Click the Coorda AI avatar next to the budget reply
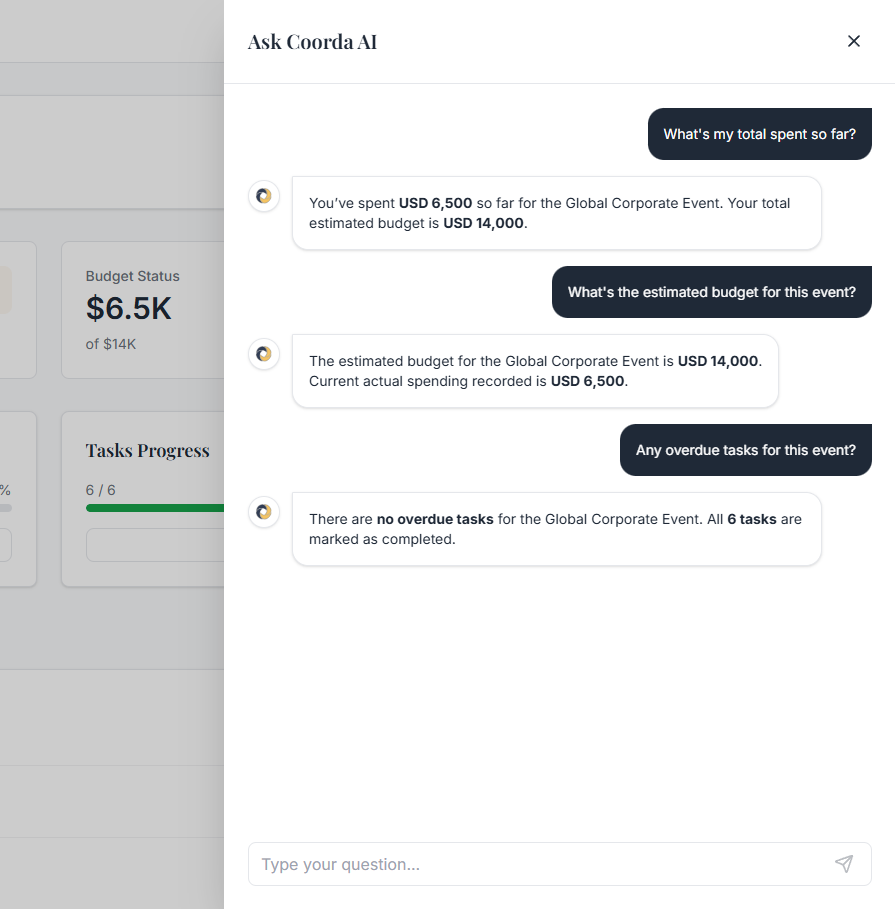Screen dimensions: 895x909 (x=263, y=354)
